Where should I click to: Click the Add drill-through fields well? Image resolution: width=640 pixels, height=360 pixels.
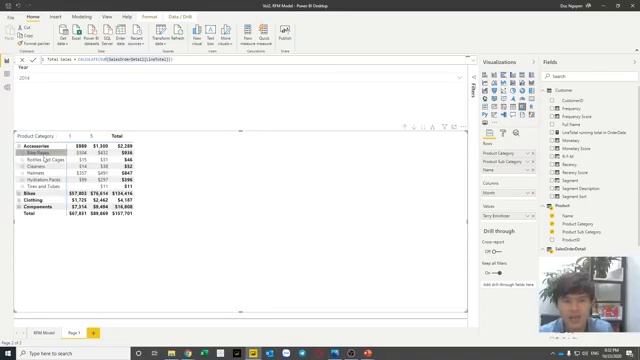[x=508, y=284]
